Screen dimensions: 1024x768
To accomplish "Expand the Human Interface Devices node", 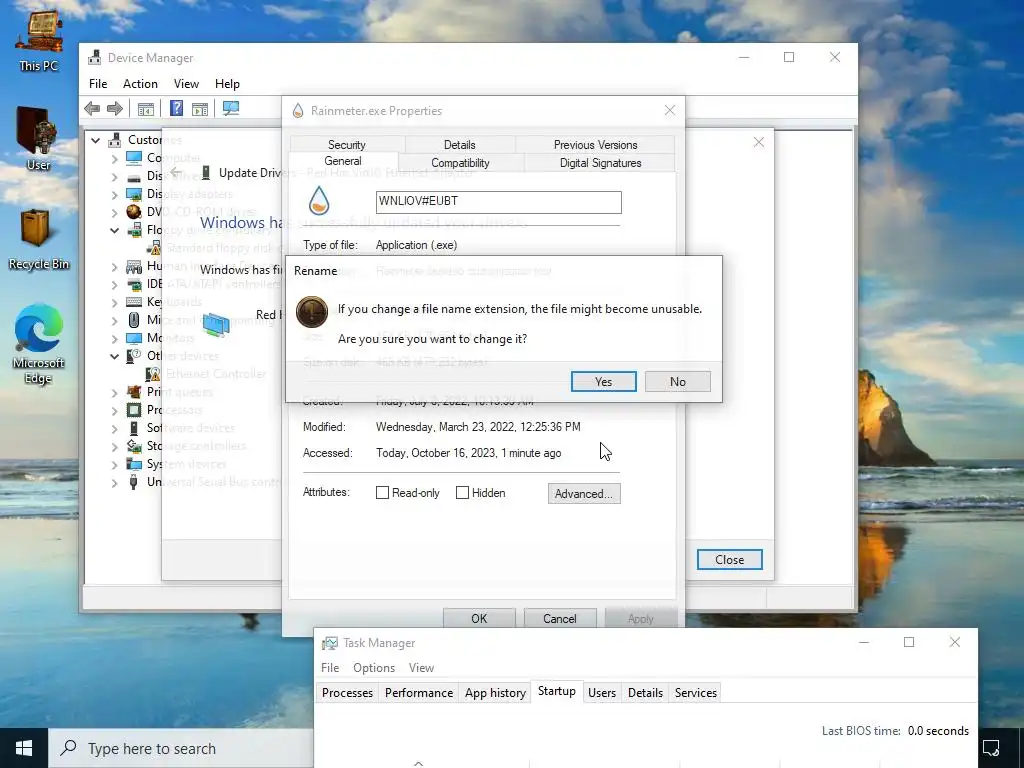I will (x=115, y=266).
